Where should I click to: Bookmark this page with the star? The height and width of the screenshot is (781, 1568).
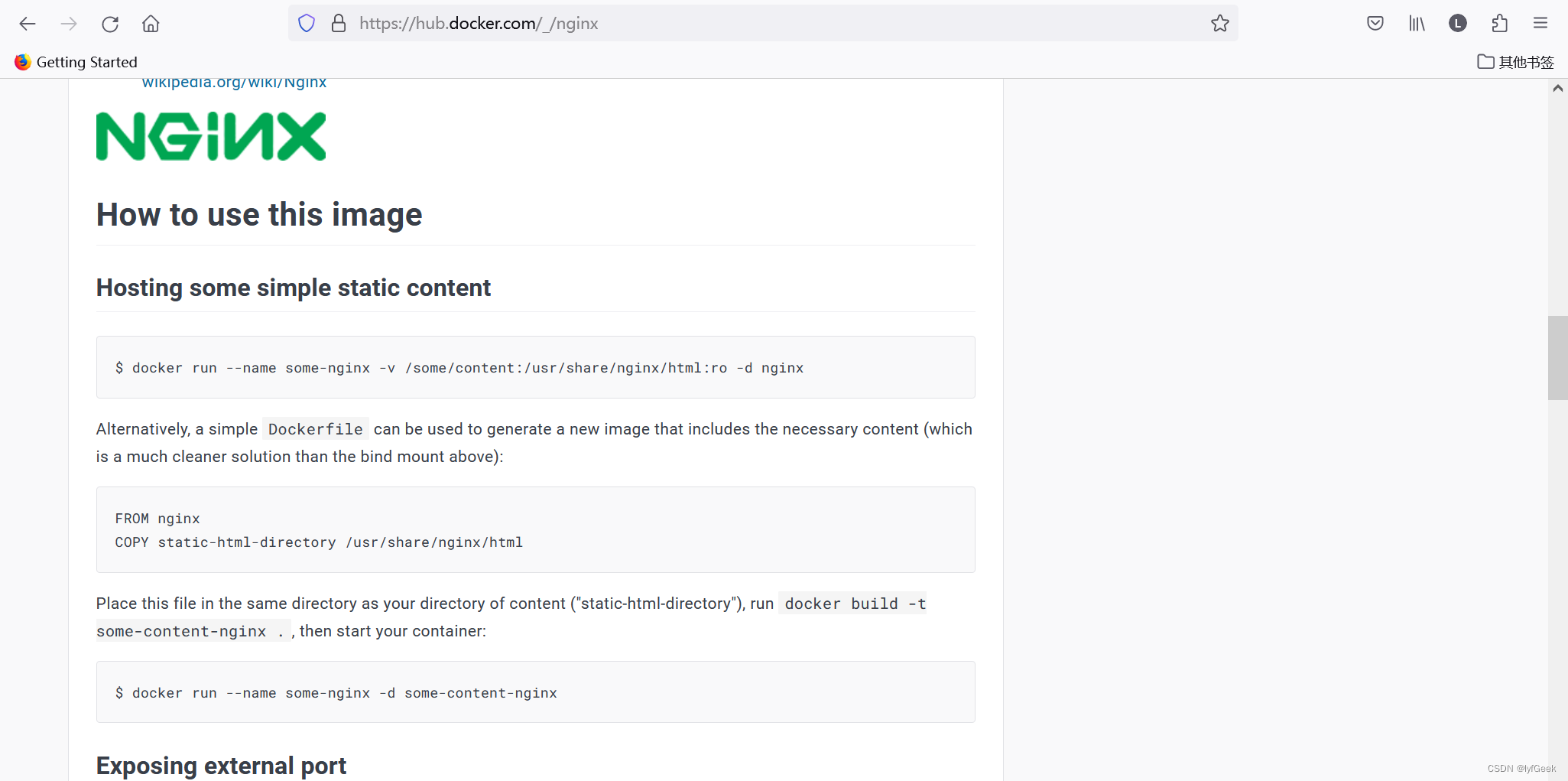(x=1220, y=24)
